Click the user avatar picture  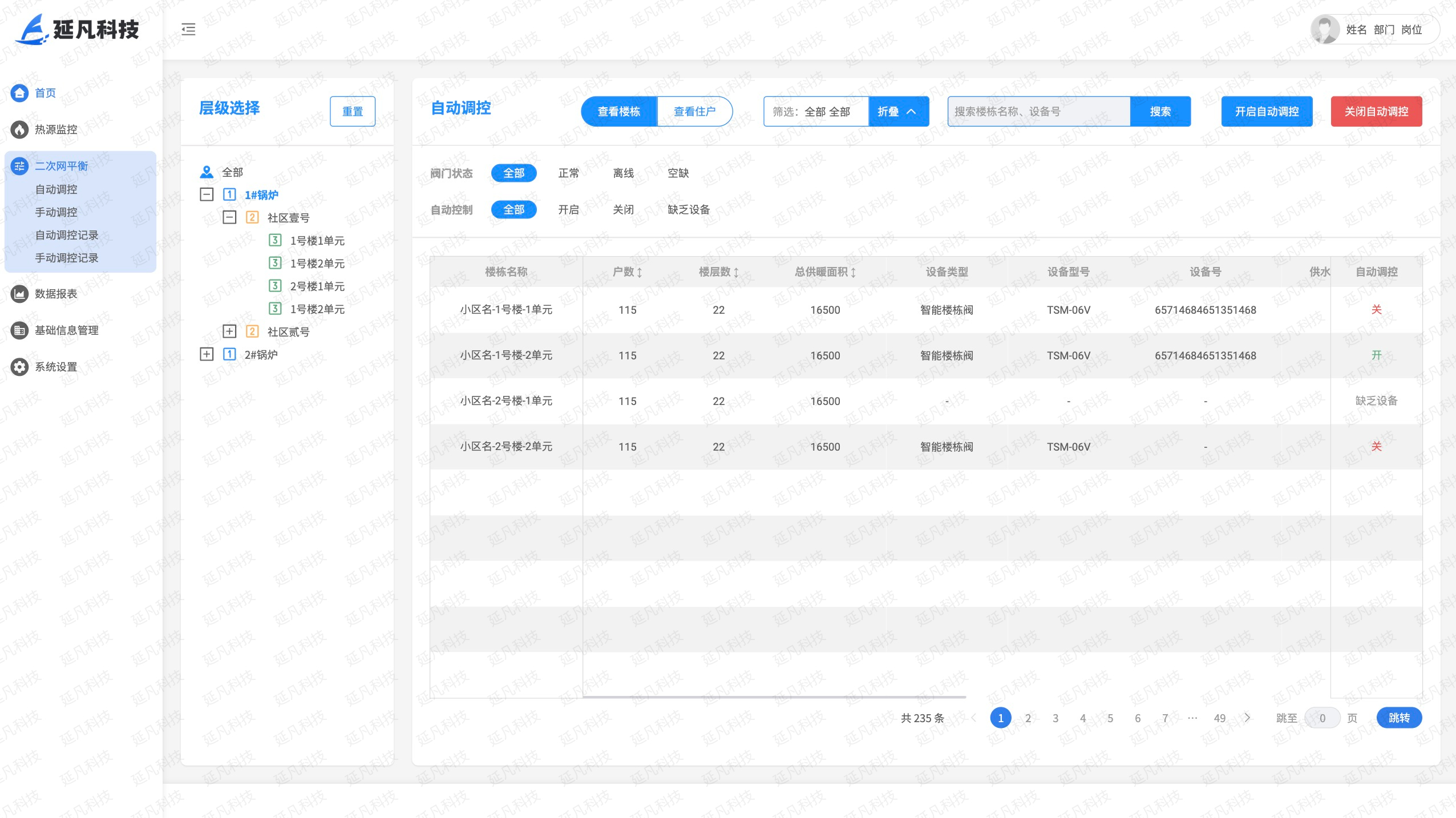(x=1325, y=29)
